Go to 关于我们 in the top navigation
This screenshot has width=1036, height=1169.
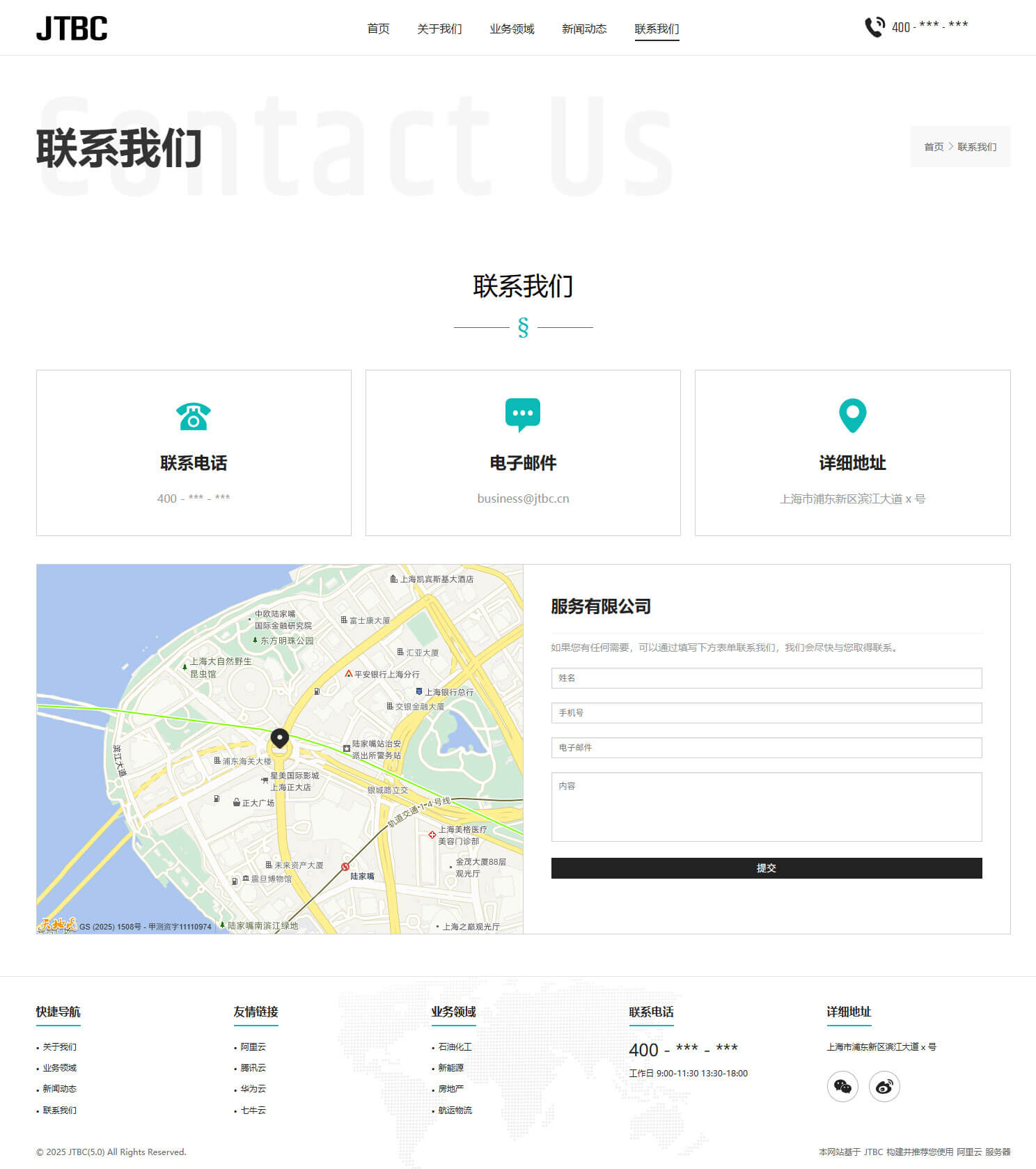point(439,29)
